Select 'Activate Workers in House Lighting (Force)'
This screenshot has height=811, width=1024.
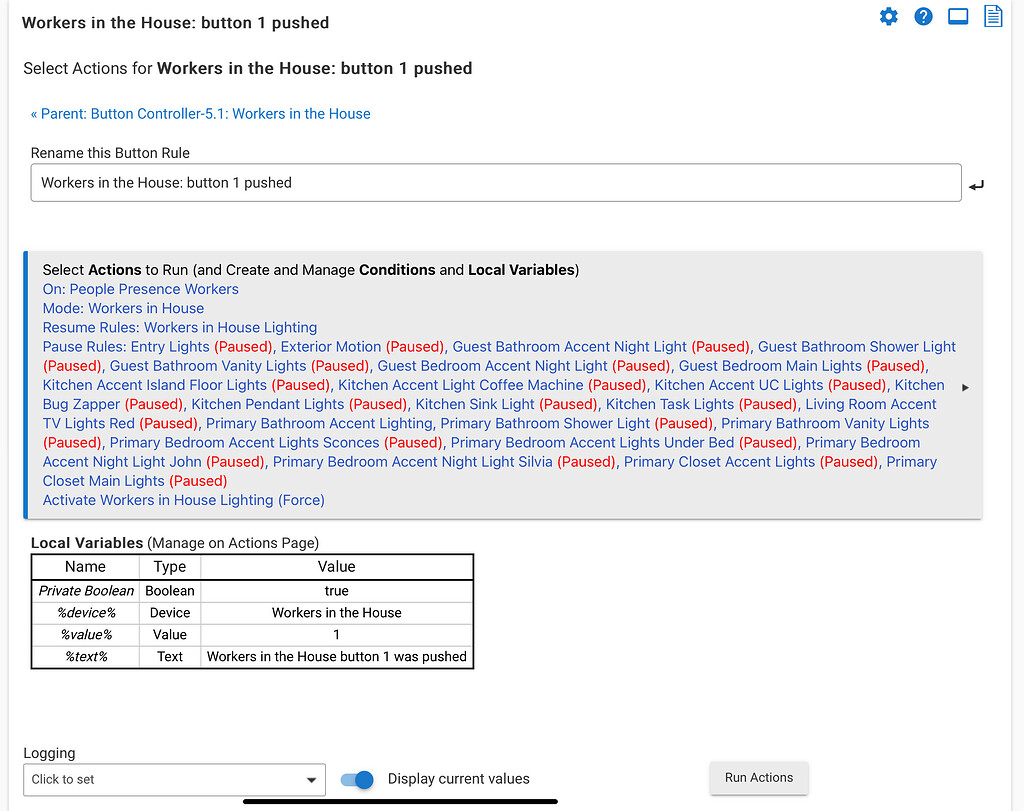183,500
